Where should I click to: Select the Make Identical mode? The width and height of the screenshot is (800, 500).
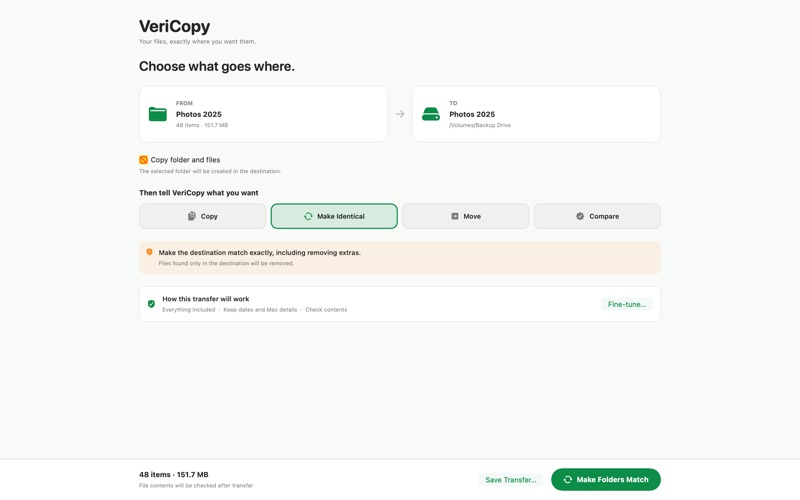click(x=334, y=216)
